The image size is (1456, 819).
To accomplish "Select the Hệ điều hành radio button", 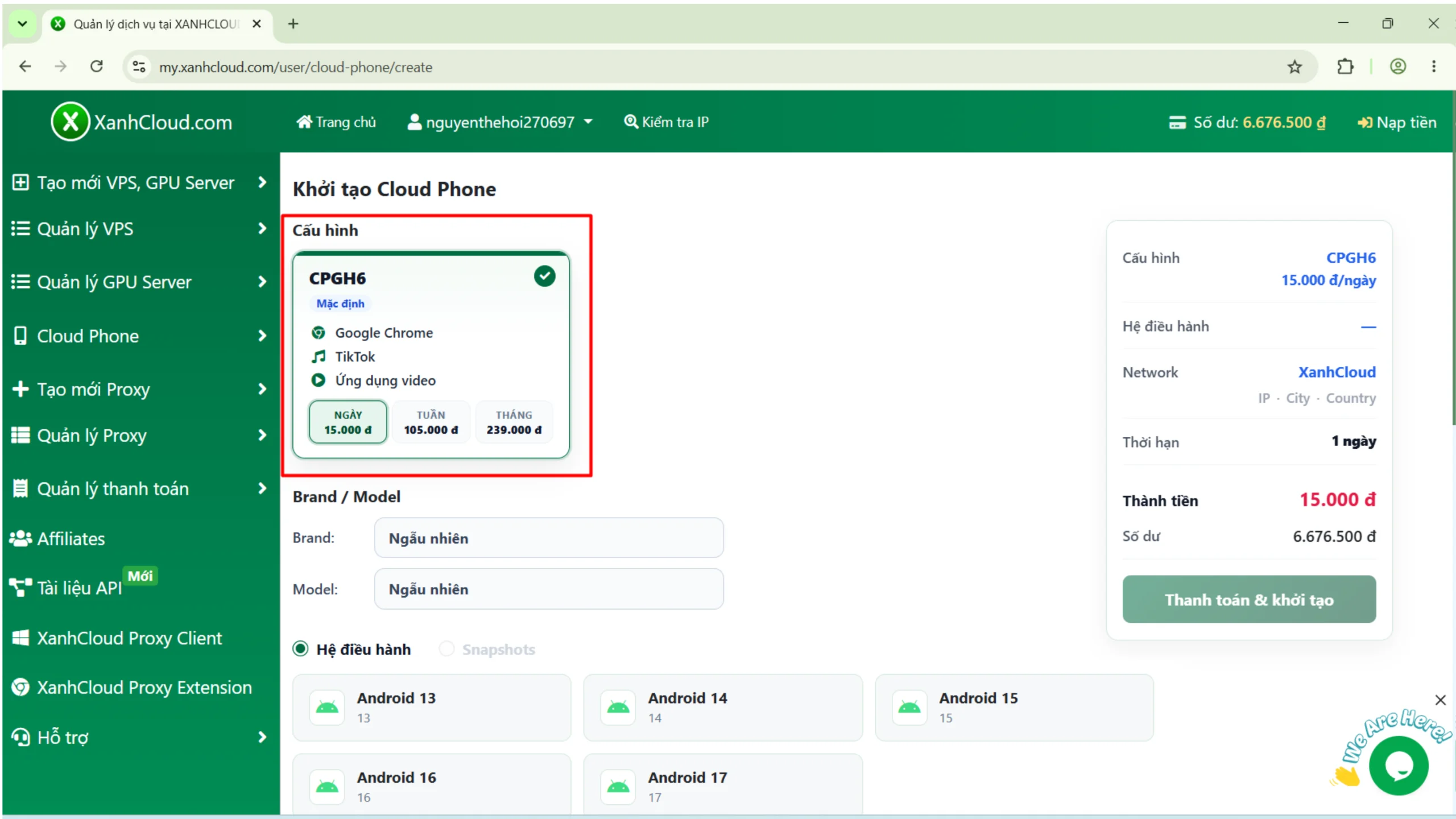I will pyautogui.click(x=300, y=649).
